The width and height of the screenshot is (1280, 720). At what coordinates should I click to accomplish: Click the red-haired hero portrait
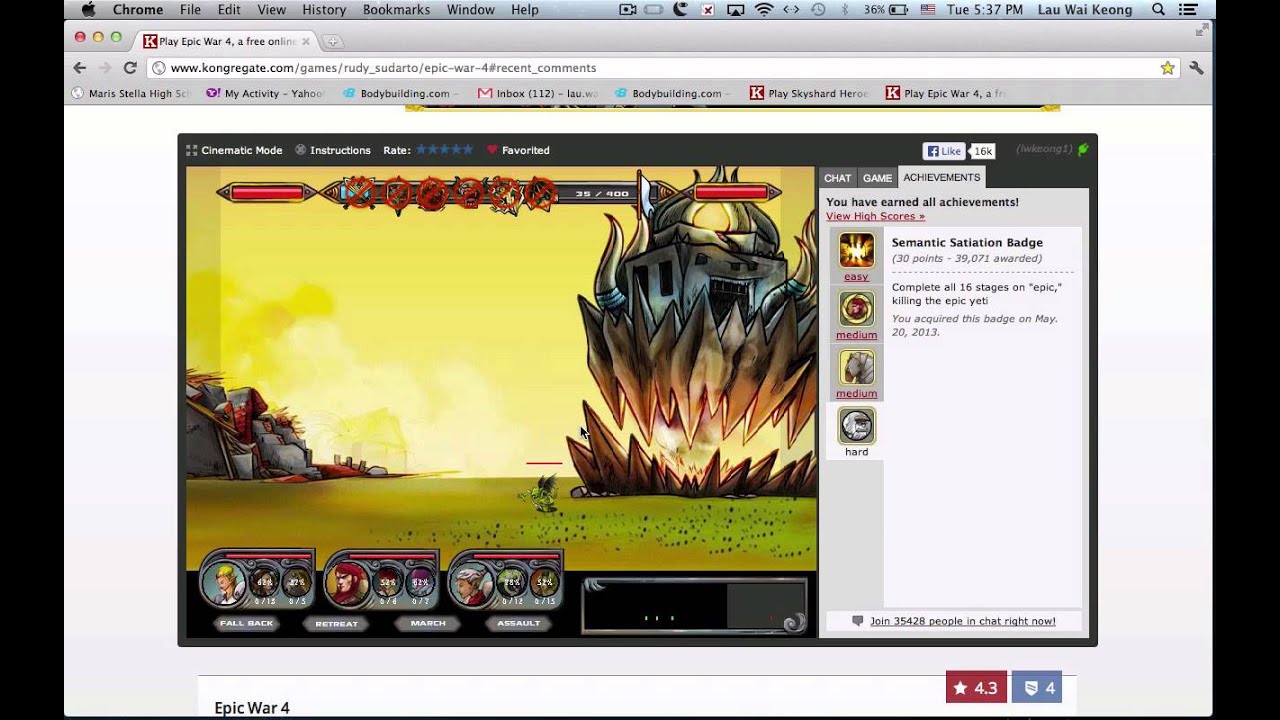click(347, 583)
